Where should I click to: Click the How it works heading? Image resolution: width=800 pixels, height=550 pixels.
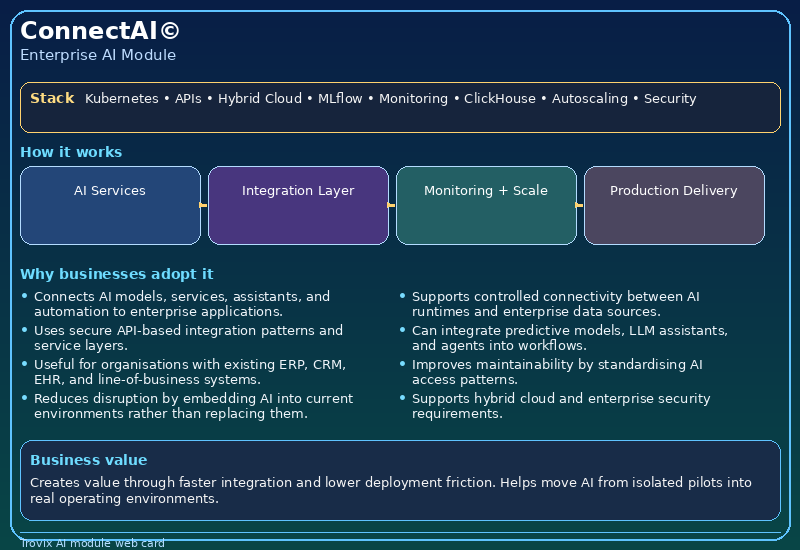[71, 152]
